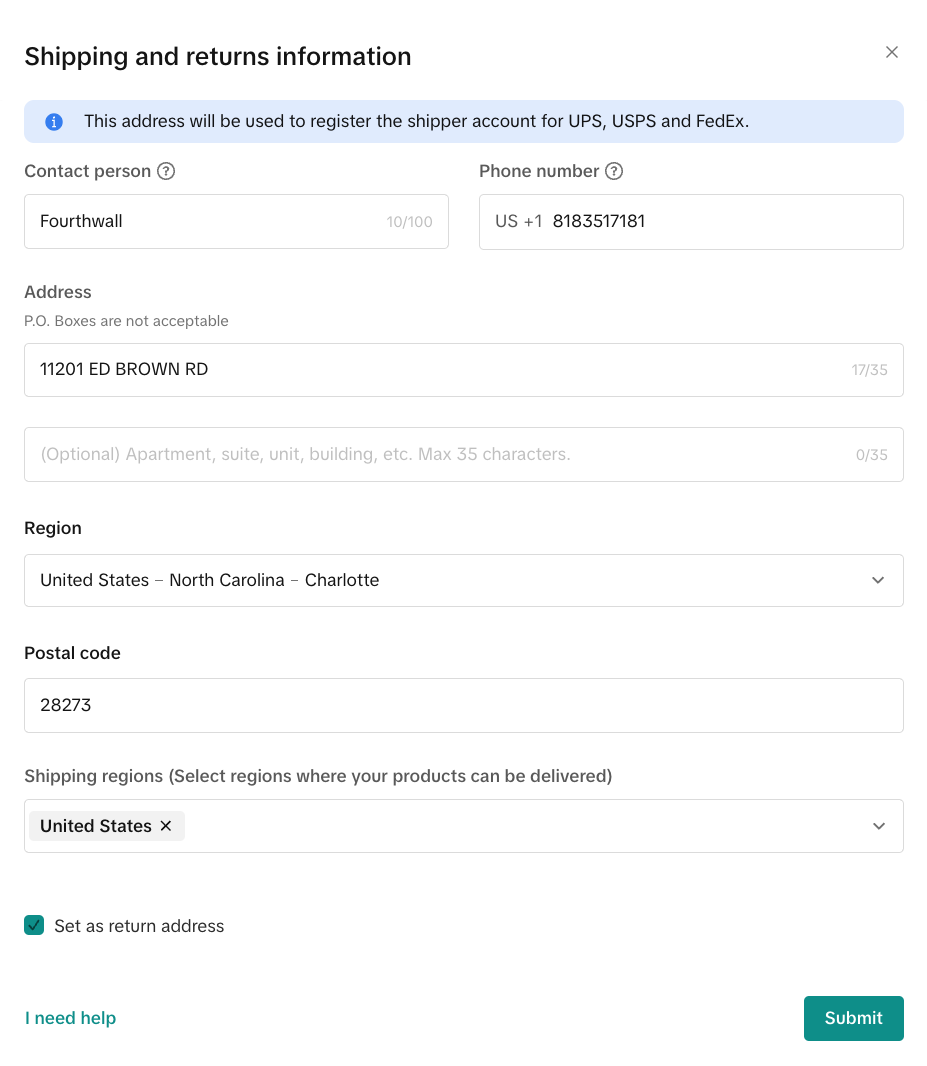The image size is (927, 1066).
Task: Focus the Contact person field with Fourthwall
Action: (x=237, y=222)
